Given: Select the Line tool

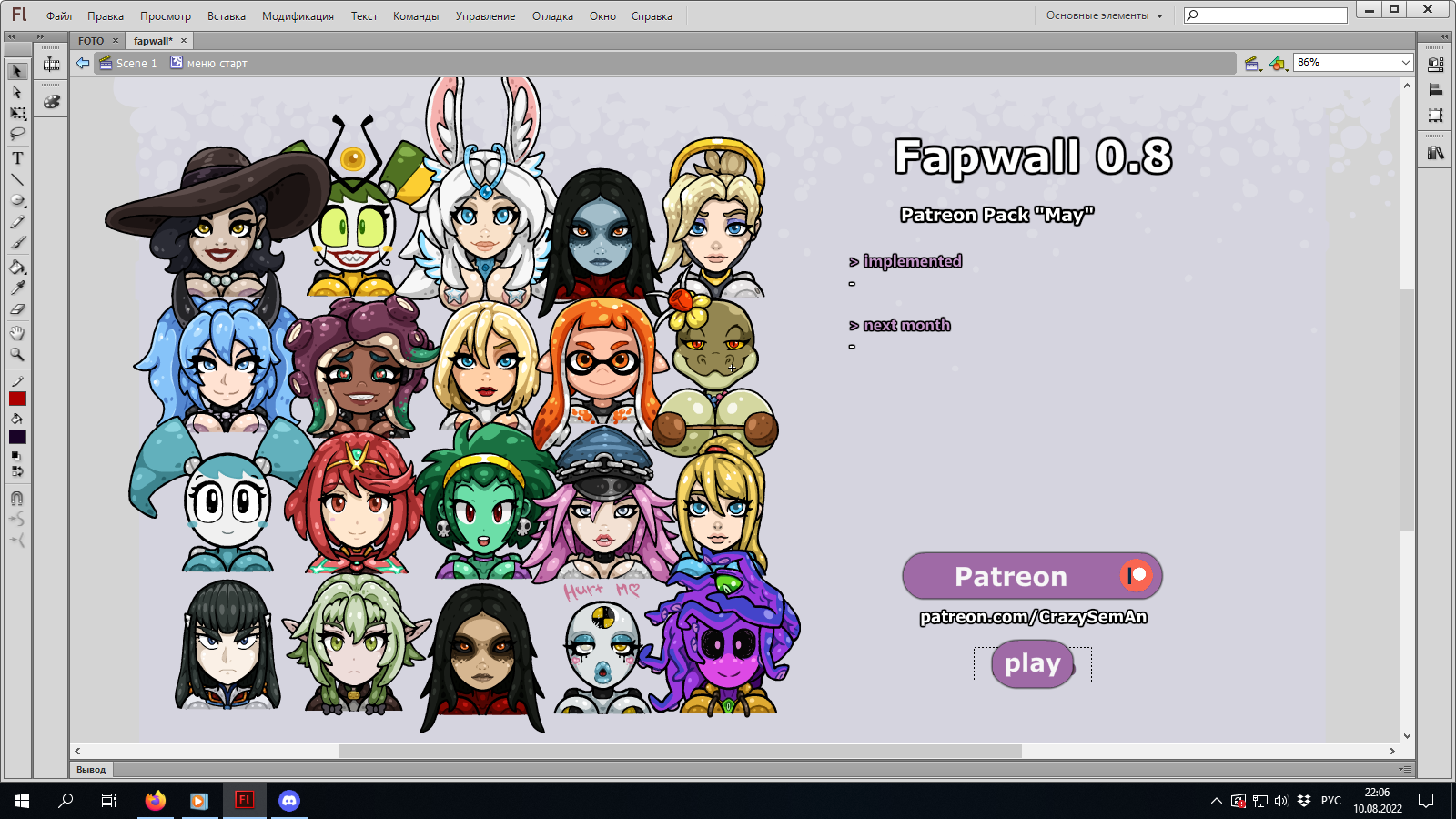Looking at the screenshot, I should (17, 179).
